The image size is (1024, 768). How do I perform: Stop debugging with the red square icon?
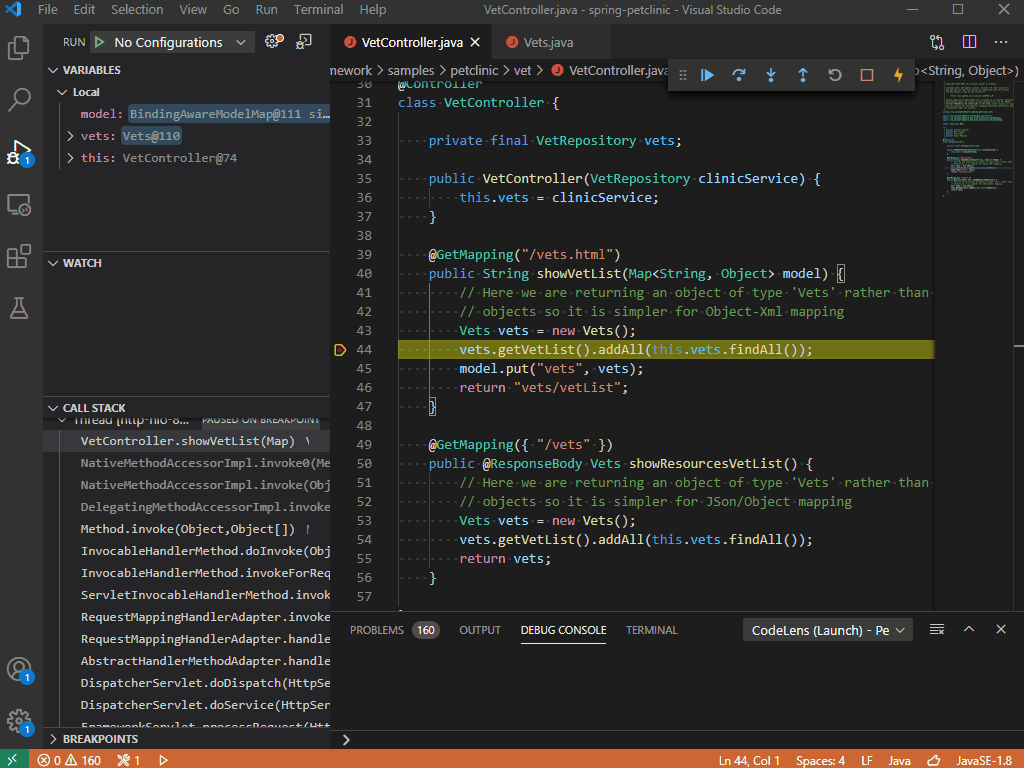click(867, 75)
